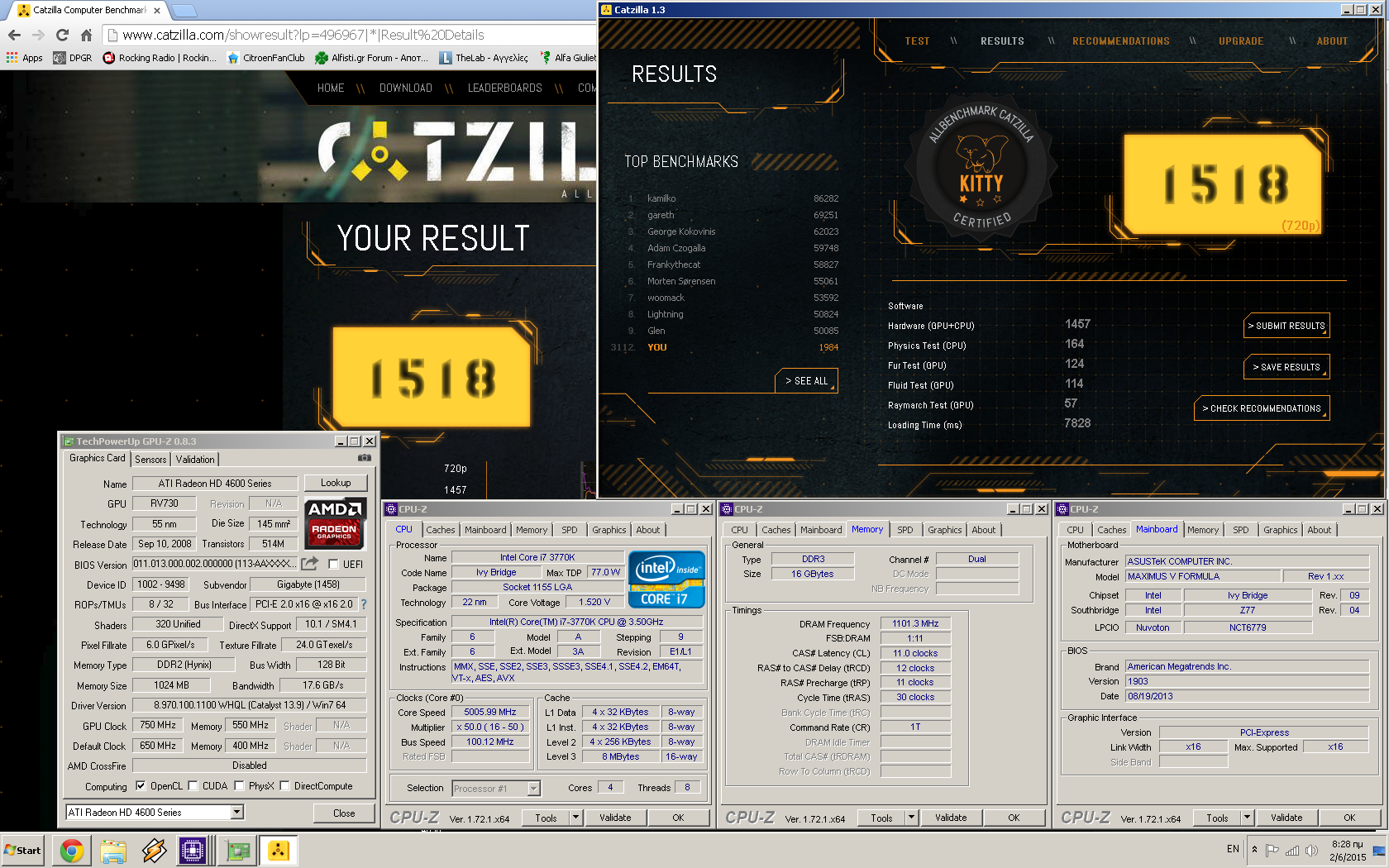Open the Caches tab in first CPU-Z window

coord(441,530)
